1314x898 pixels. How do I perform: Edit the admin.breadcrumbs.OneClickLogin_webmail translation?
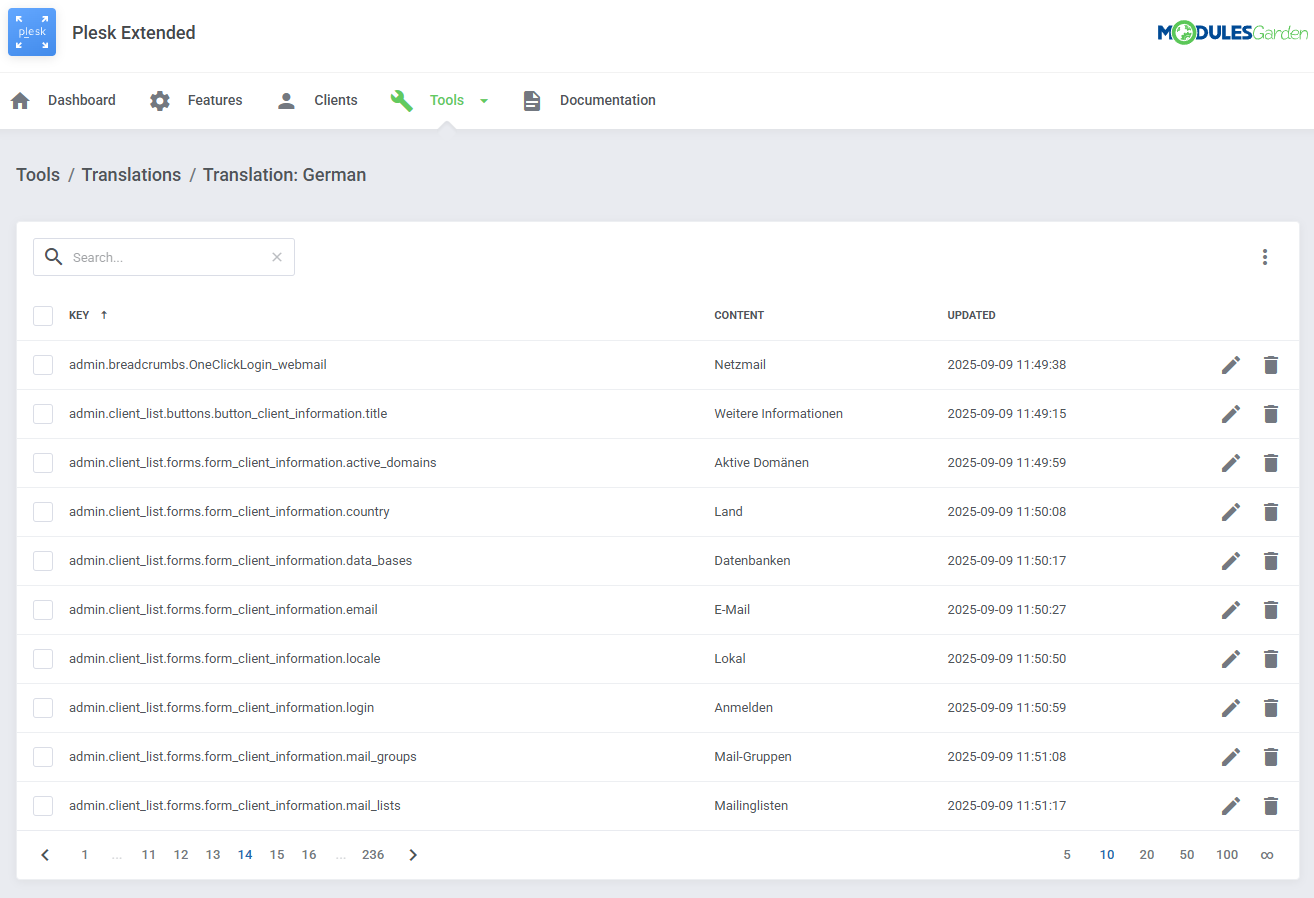[x=1231, y=364]
